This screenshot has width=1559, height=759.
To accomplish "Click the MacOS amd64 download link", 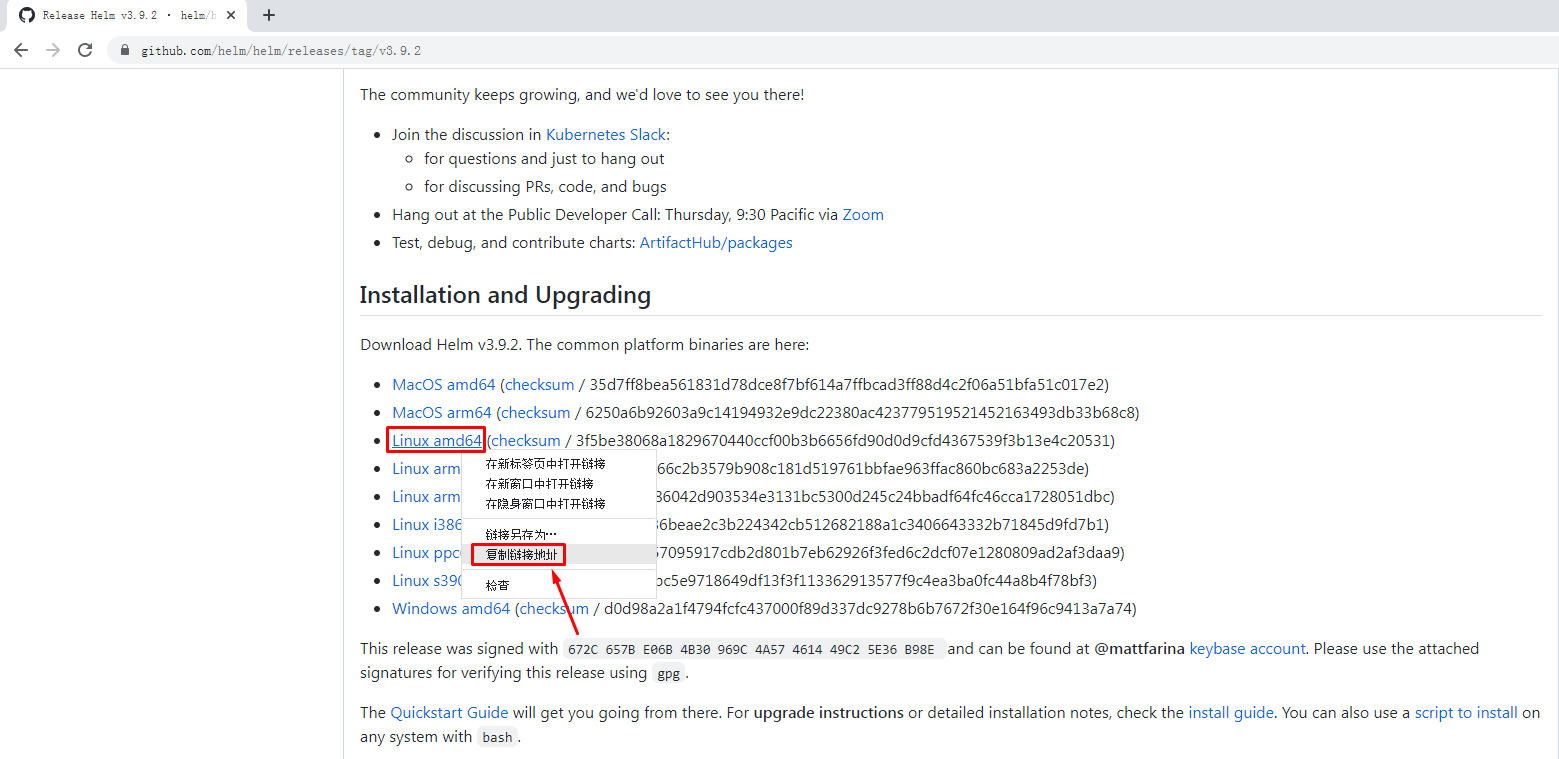I will [444, 384].
